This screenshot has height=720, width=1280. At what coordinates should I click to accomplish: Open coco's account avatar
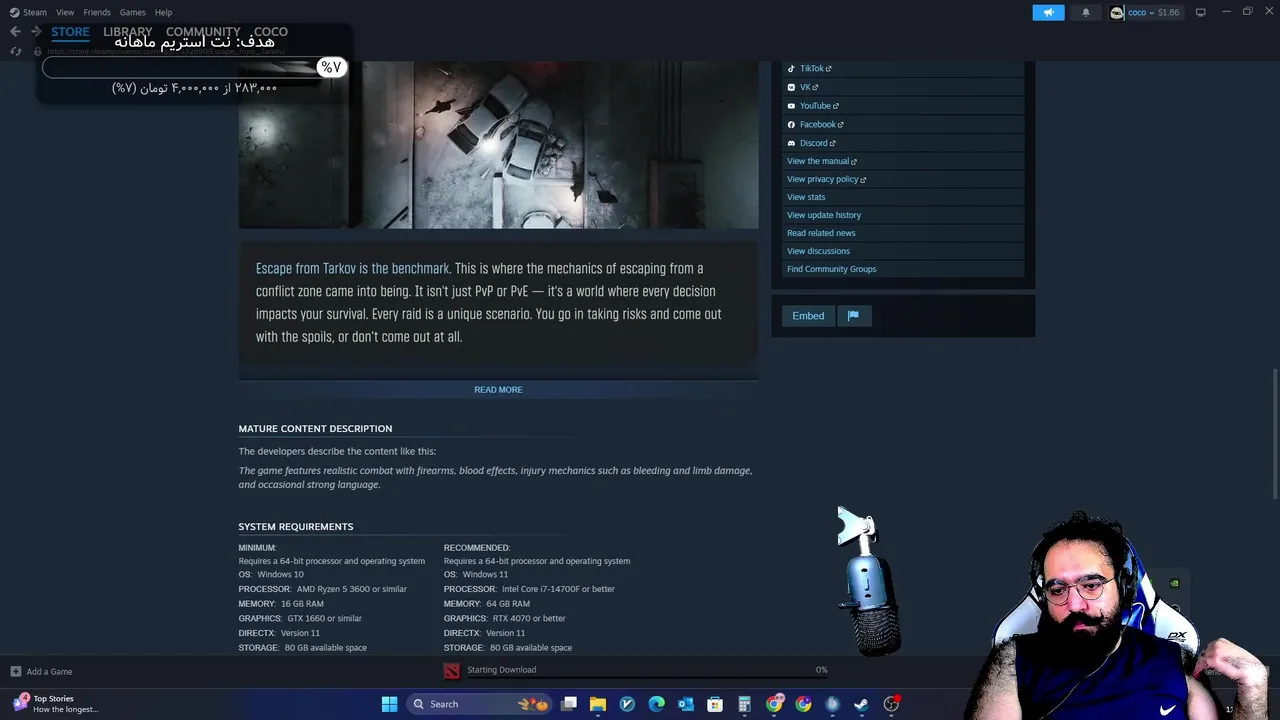point(1117,12)
